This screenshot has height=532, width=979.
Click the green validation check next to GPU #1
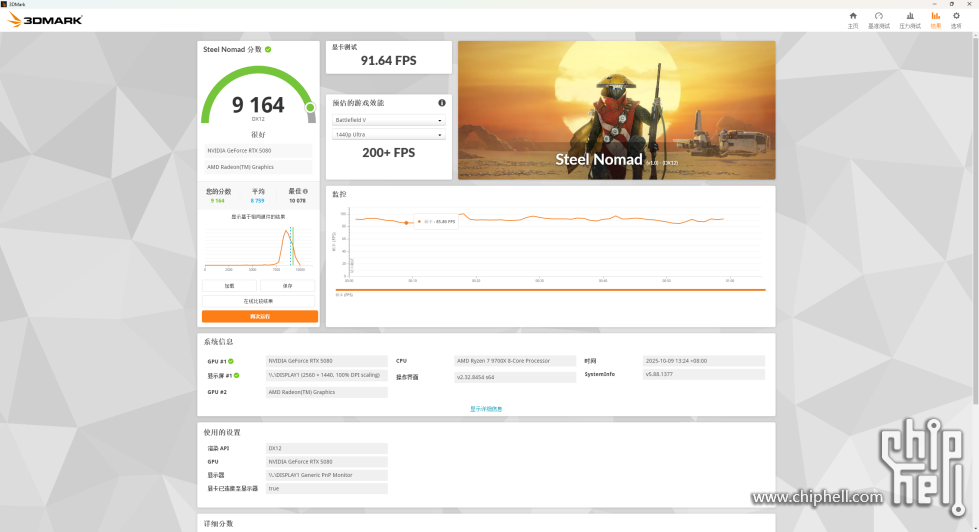pos(231,361)
